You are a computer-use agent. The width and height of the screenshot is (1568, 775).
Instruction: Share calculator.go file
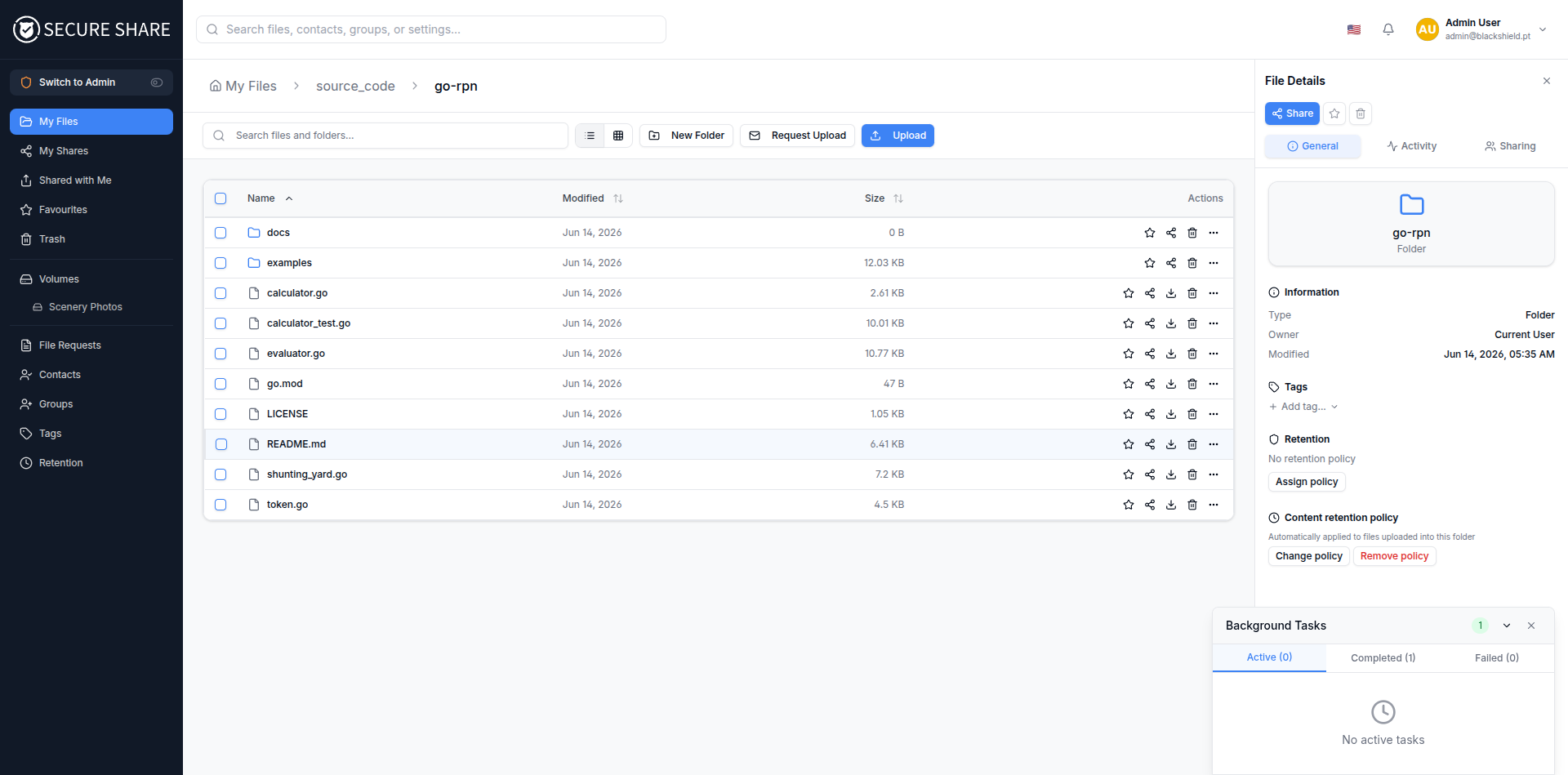(1150, 293)
